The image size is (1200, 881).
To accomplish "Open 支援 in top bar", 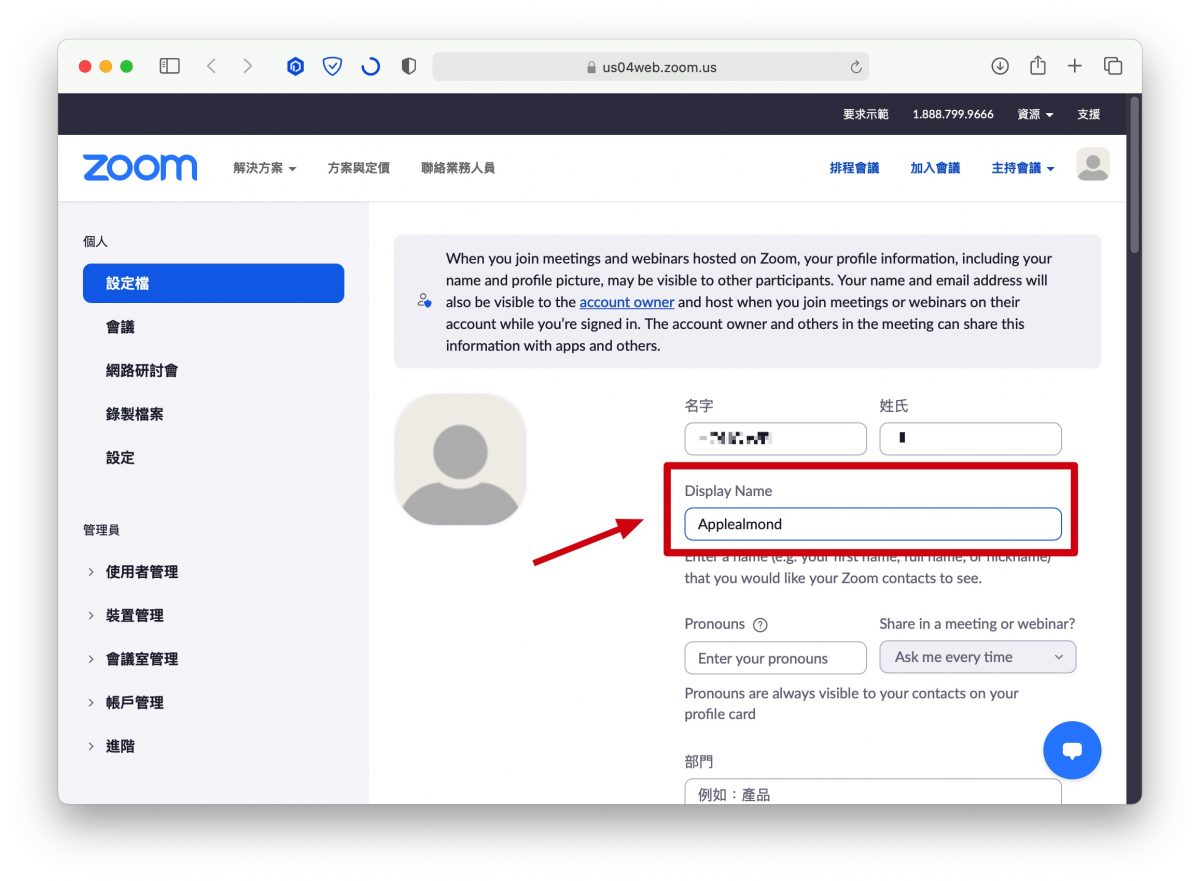I will pyautogui.click(x=1088, y=114).
